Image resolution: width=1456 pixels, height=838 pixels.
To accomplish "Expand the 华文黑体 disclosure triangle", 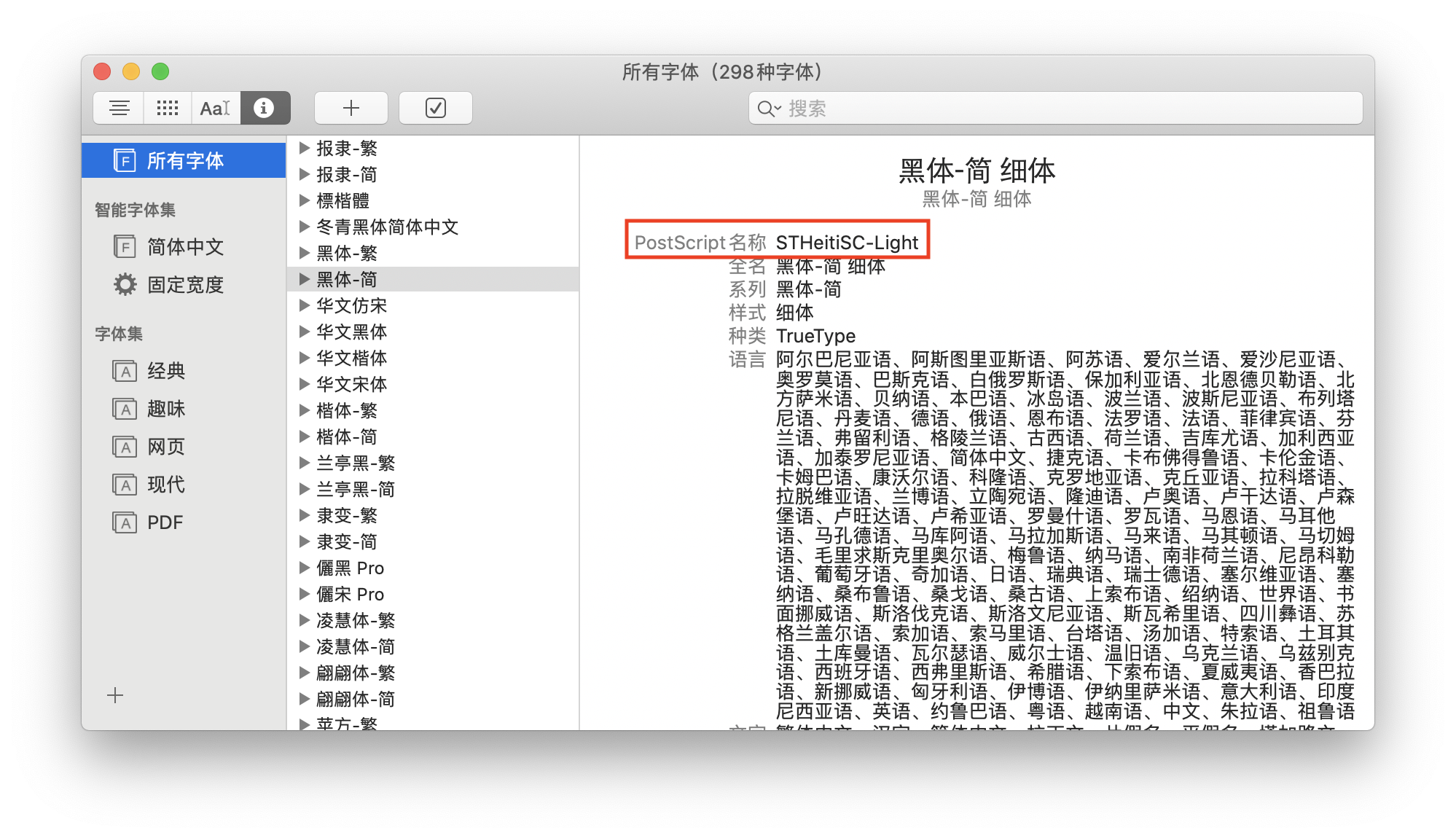I will (x=305, y=332).
